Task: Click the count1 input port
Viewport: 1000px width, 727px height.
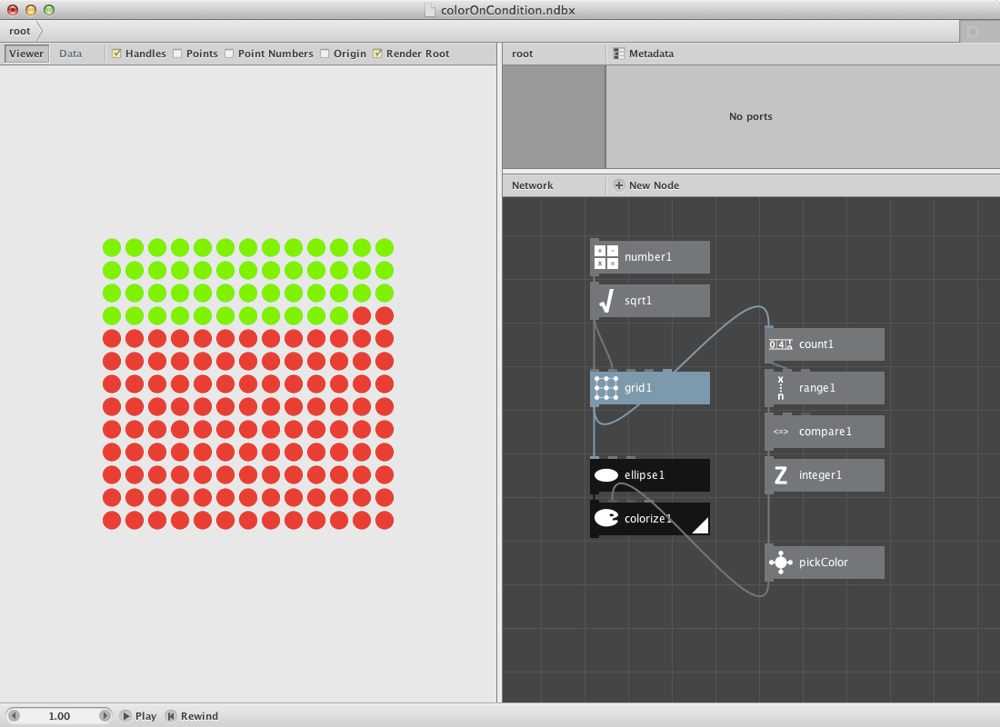Action: click(x=768, y=328)
